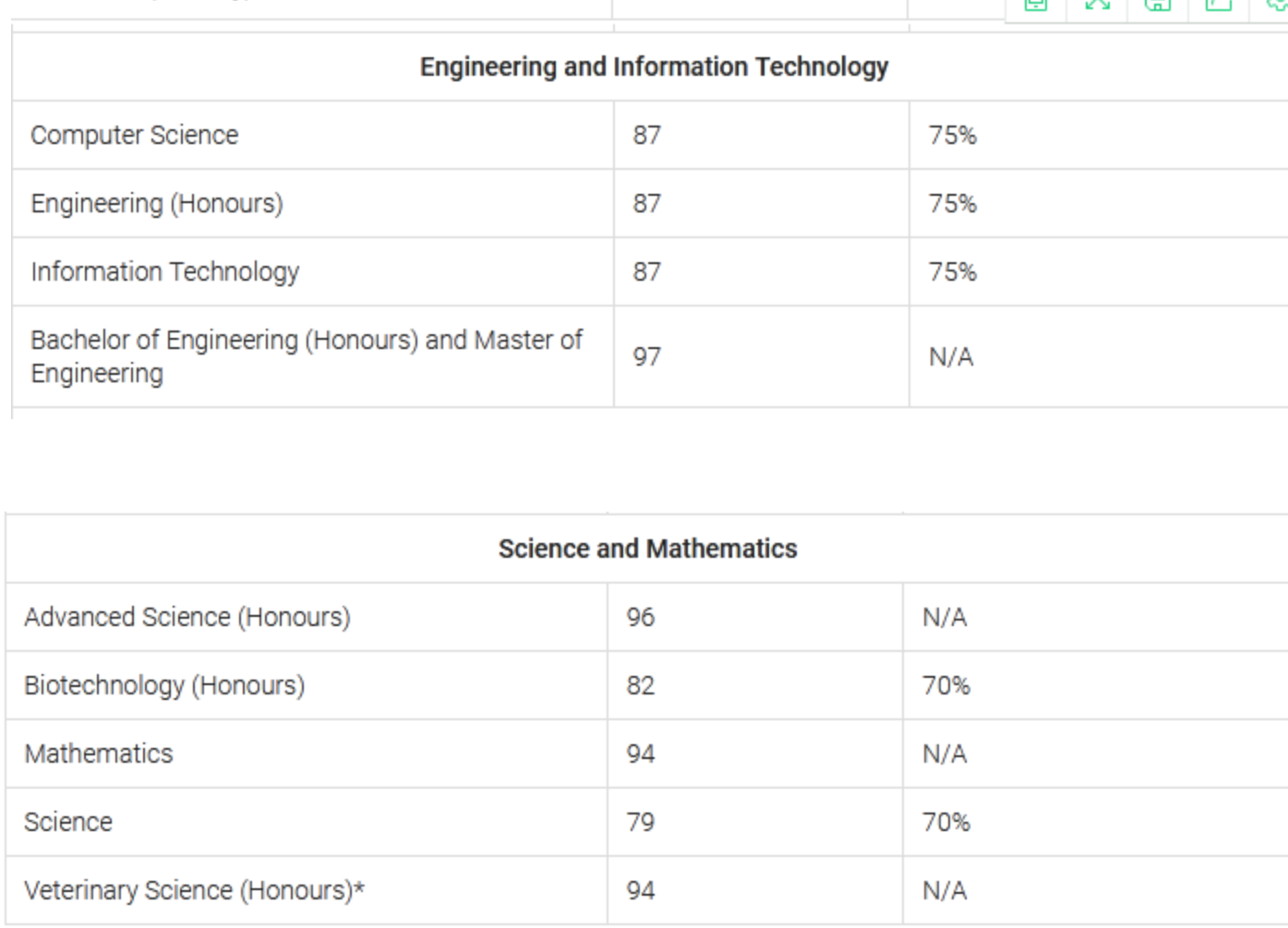The height and width of the screenshot is (928, 1288).
Task: Select the Computer Science row label
Action: coord(135,136)
